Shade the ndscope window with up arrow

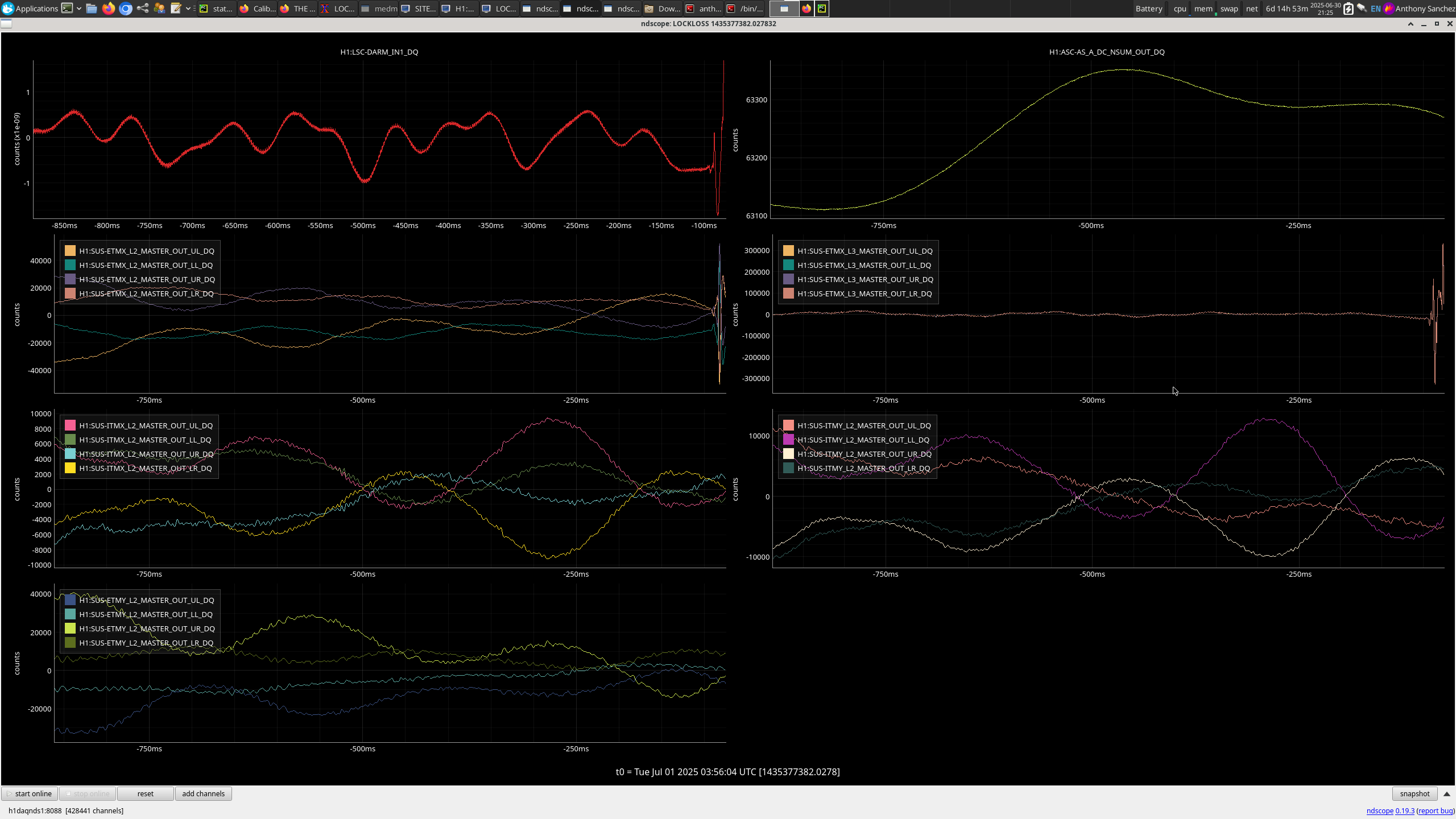1410,24
